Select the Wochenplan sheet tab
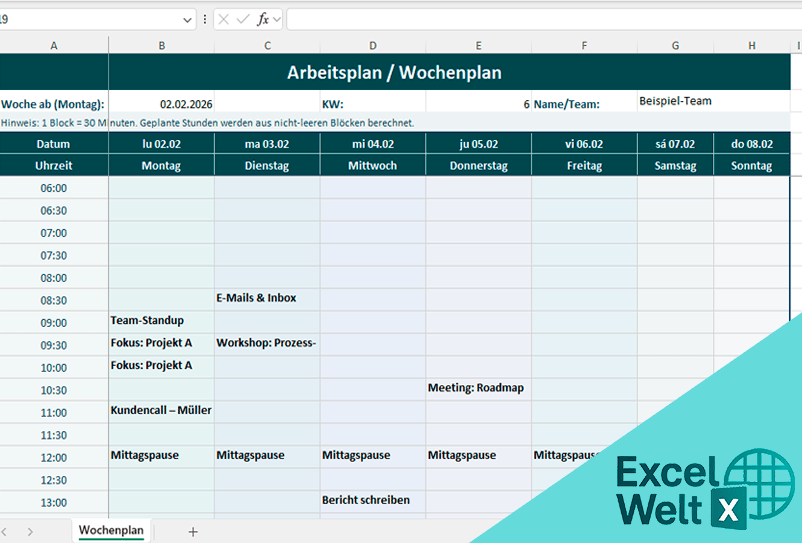Image resolution: width=802 pixels, height=543 pixels. pos(111,531)
